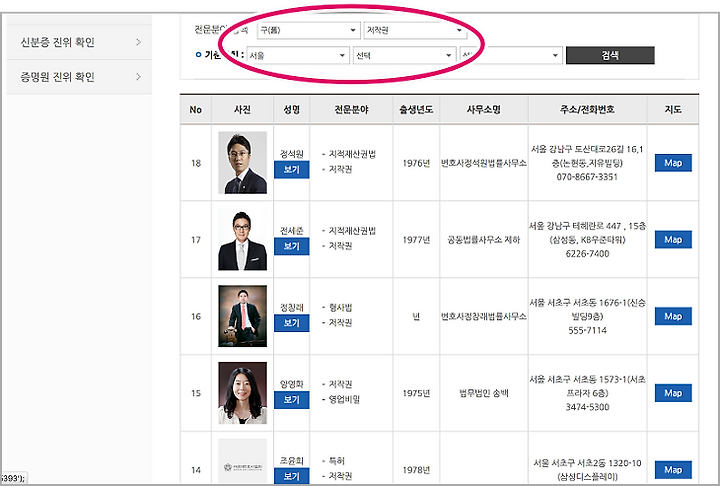Click the profile photo in row 17

pos(242,239)
